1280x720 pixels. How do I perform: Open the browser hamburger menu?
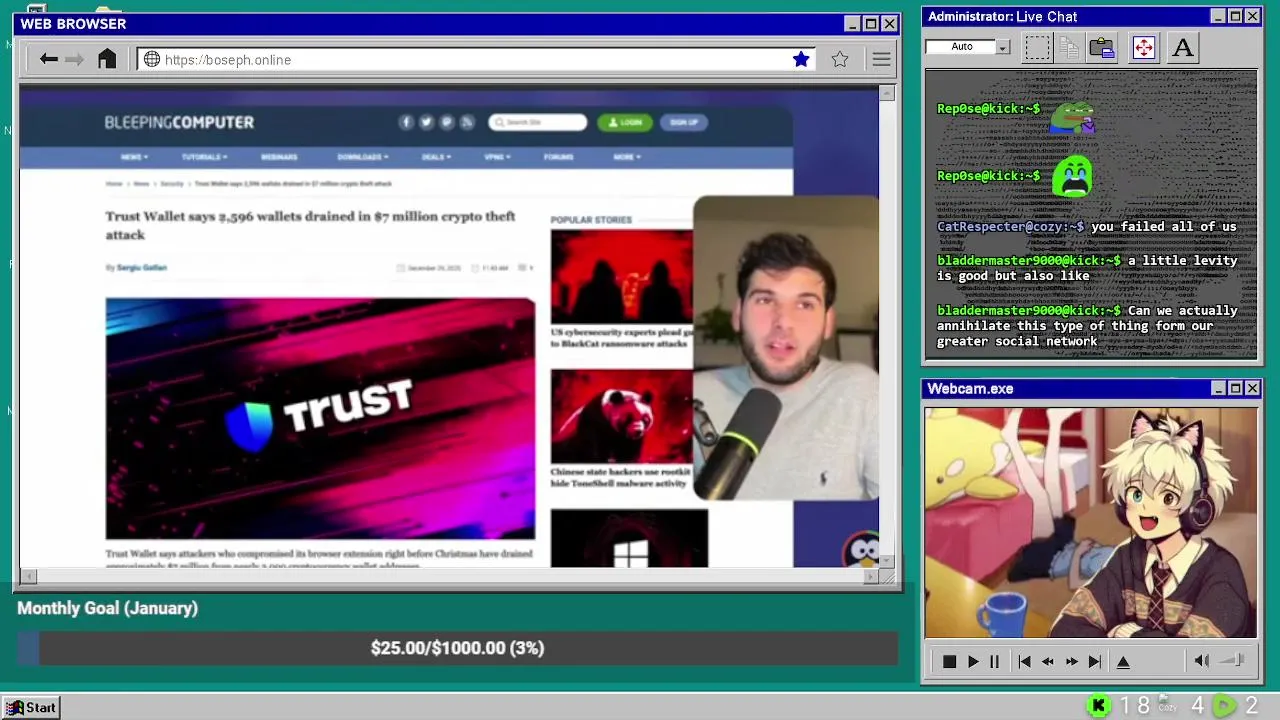[881, 59]
